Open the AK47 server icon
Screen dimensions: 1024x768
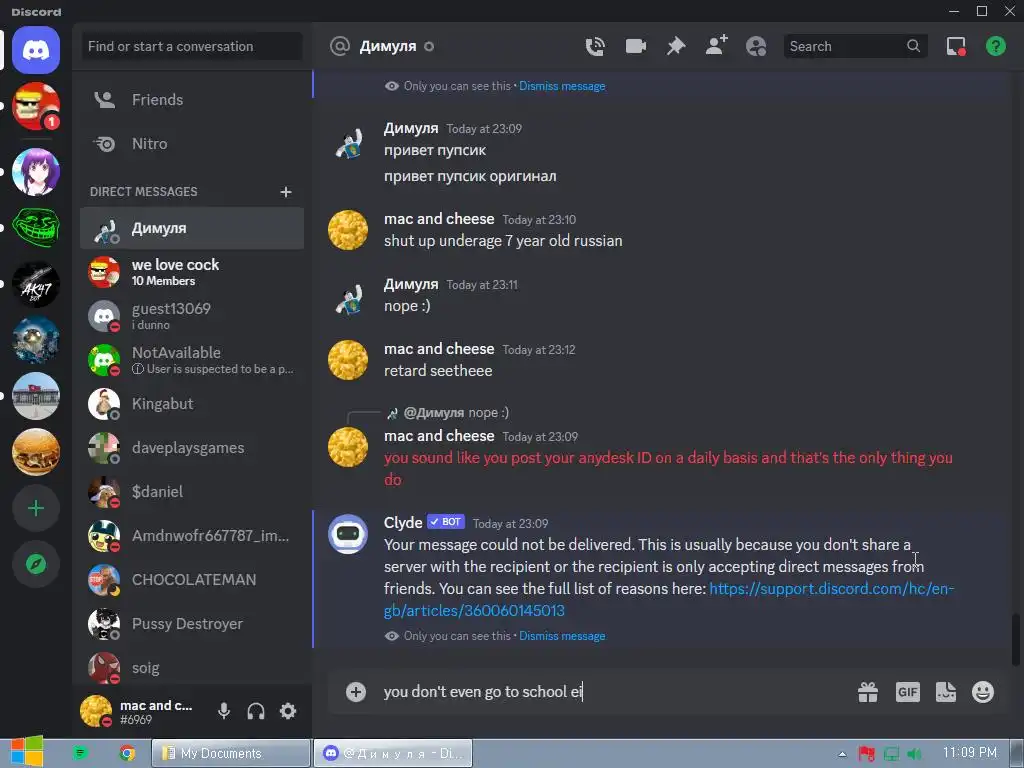pyautogui.click(x=36, y=284)
